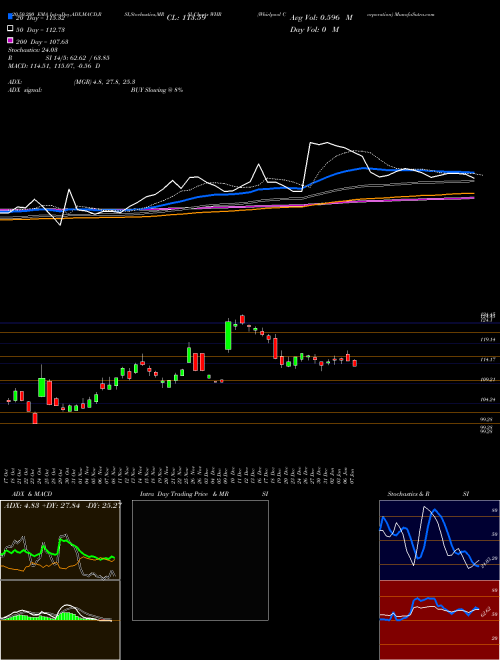Click the magenta 200 Day legend swatch

[10, 40]
